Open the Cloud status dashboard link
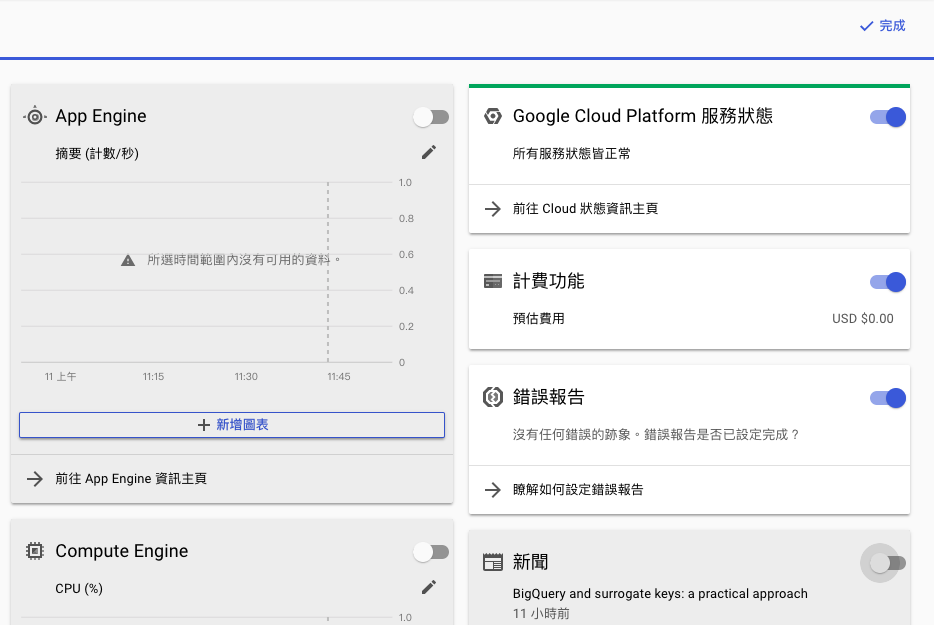 tap(585, 209)
